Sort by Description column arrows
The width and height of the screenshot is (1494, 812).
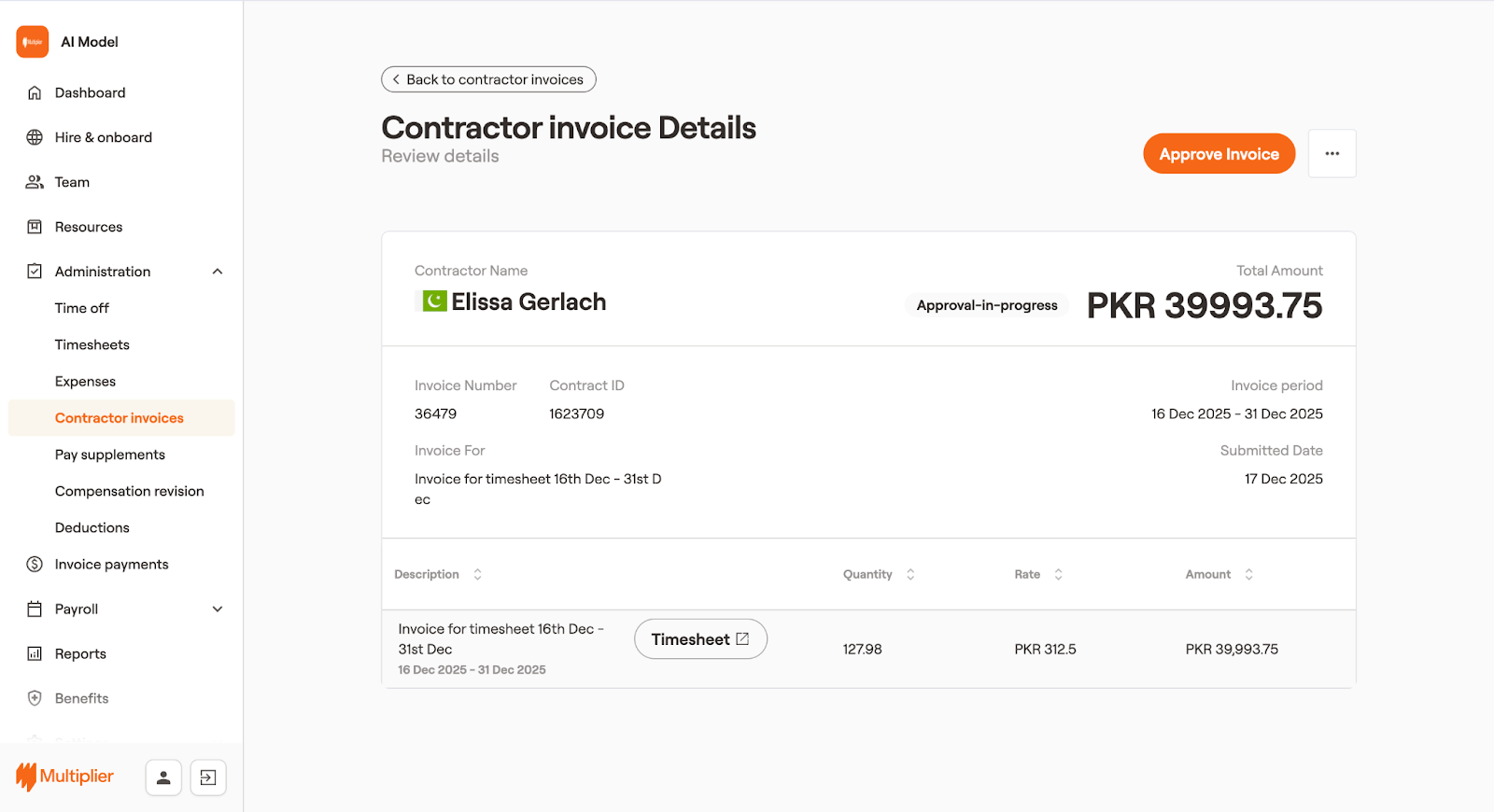(477, 575)
